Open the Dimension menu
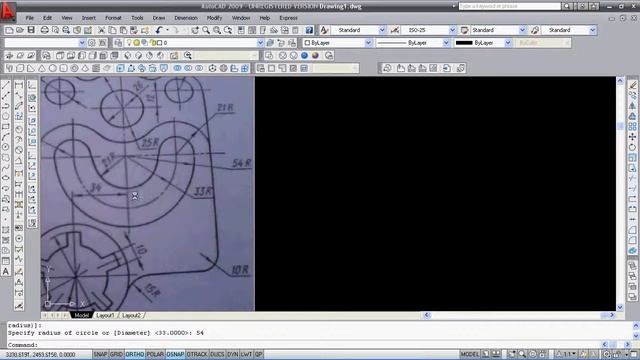 [x=186, y=18]
